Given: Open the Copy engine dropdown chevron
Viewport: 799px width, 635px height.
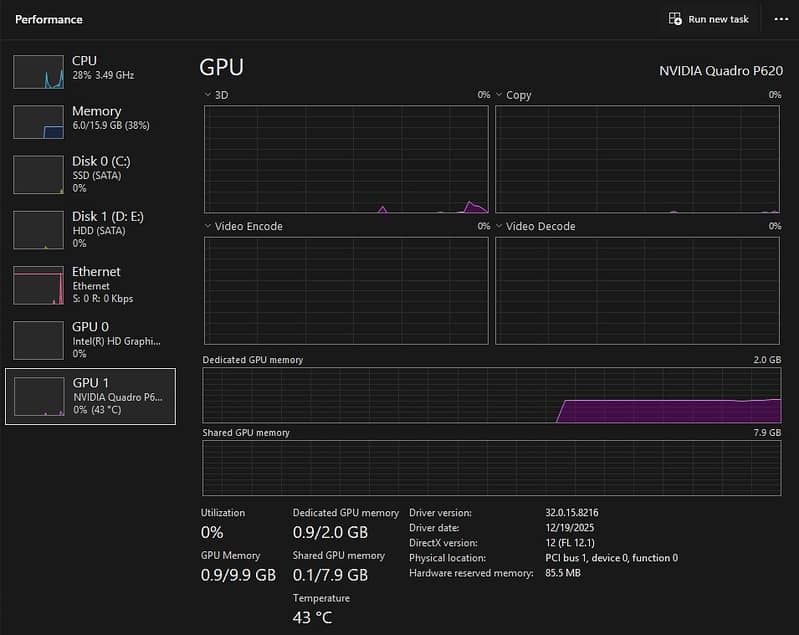Looking at the screenshot, I should point(499,95).
